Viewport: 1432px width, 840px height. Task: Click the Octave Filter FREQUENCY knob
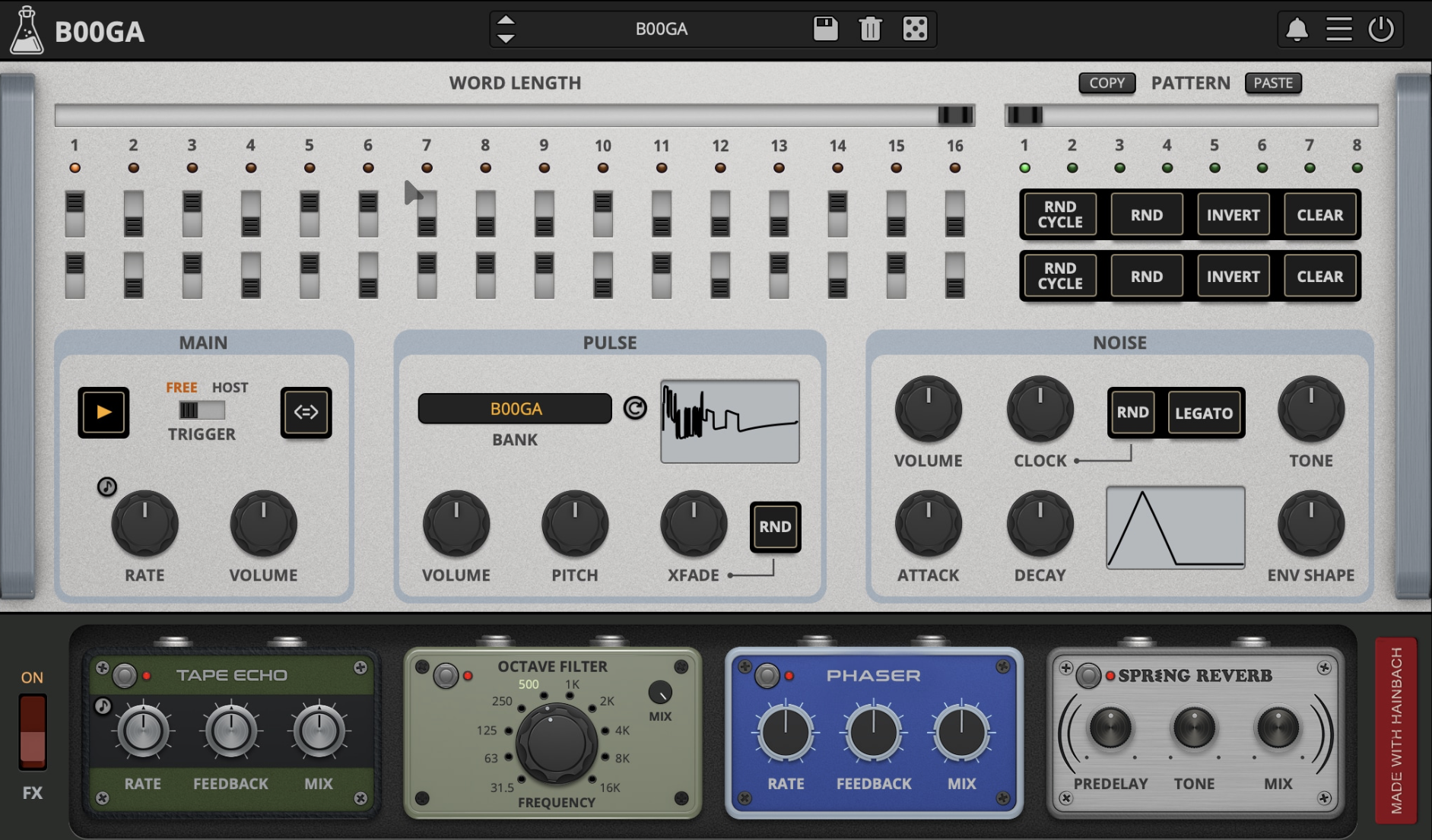pyautogui.click(x=556, y=744)
